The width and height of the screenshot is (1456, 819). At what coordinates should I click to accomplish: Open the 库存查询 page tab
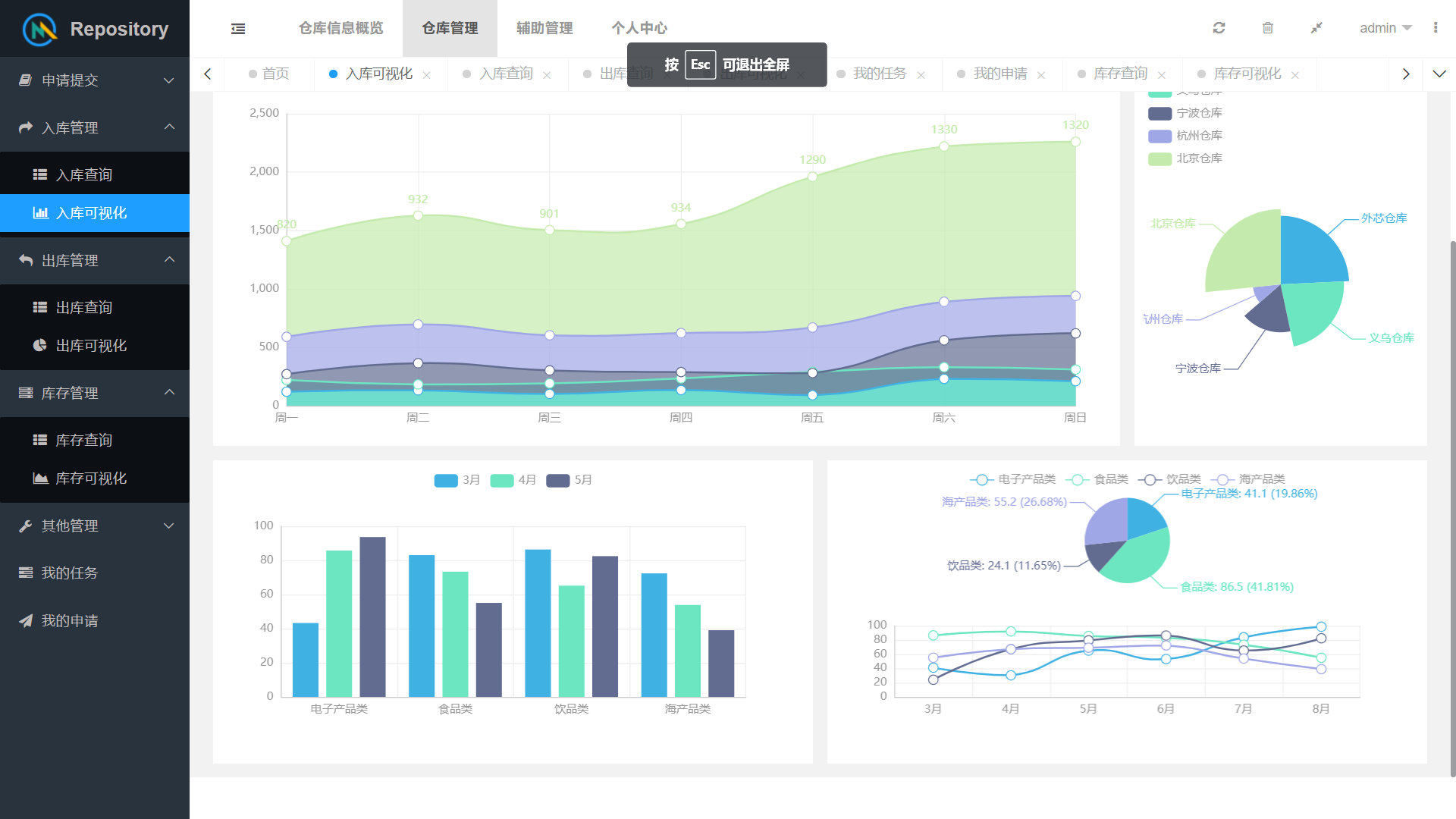point(1119,74)
